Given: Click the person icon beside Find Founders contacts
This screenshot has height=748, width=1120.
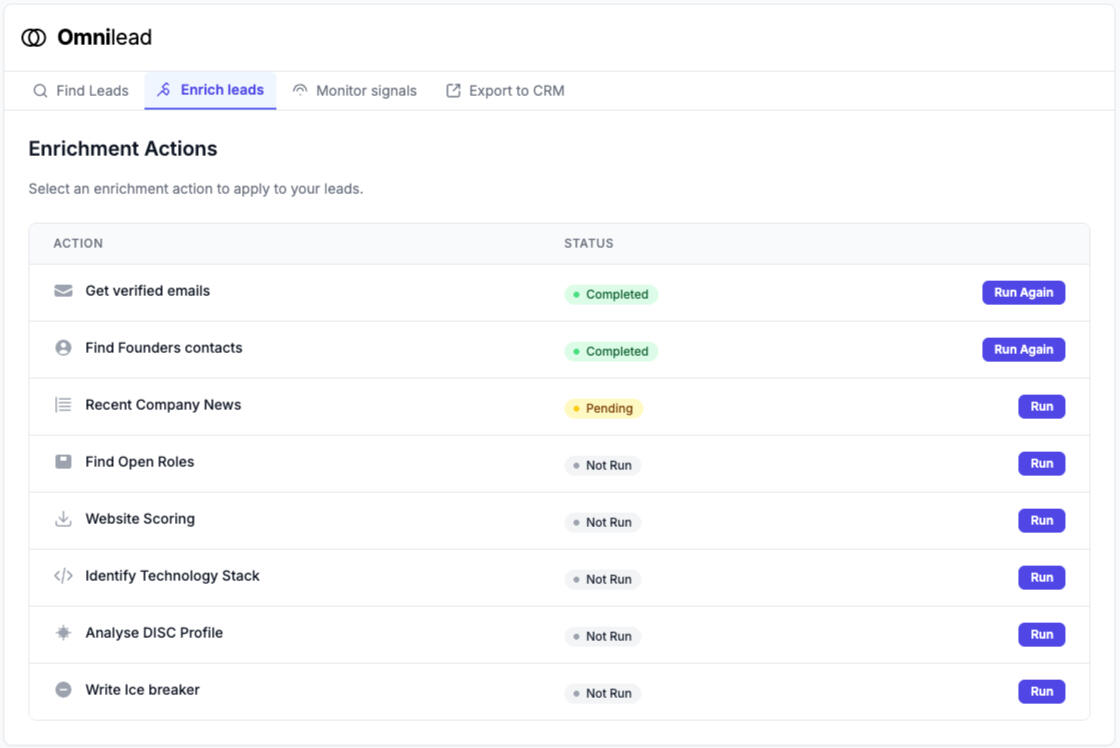Looking at the screenshot, I should [63, 348].
